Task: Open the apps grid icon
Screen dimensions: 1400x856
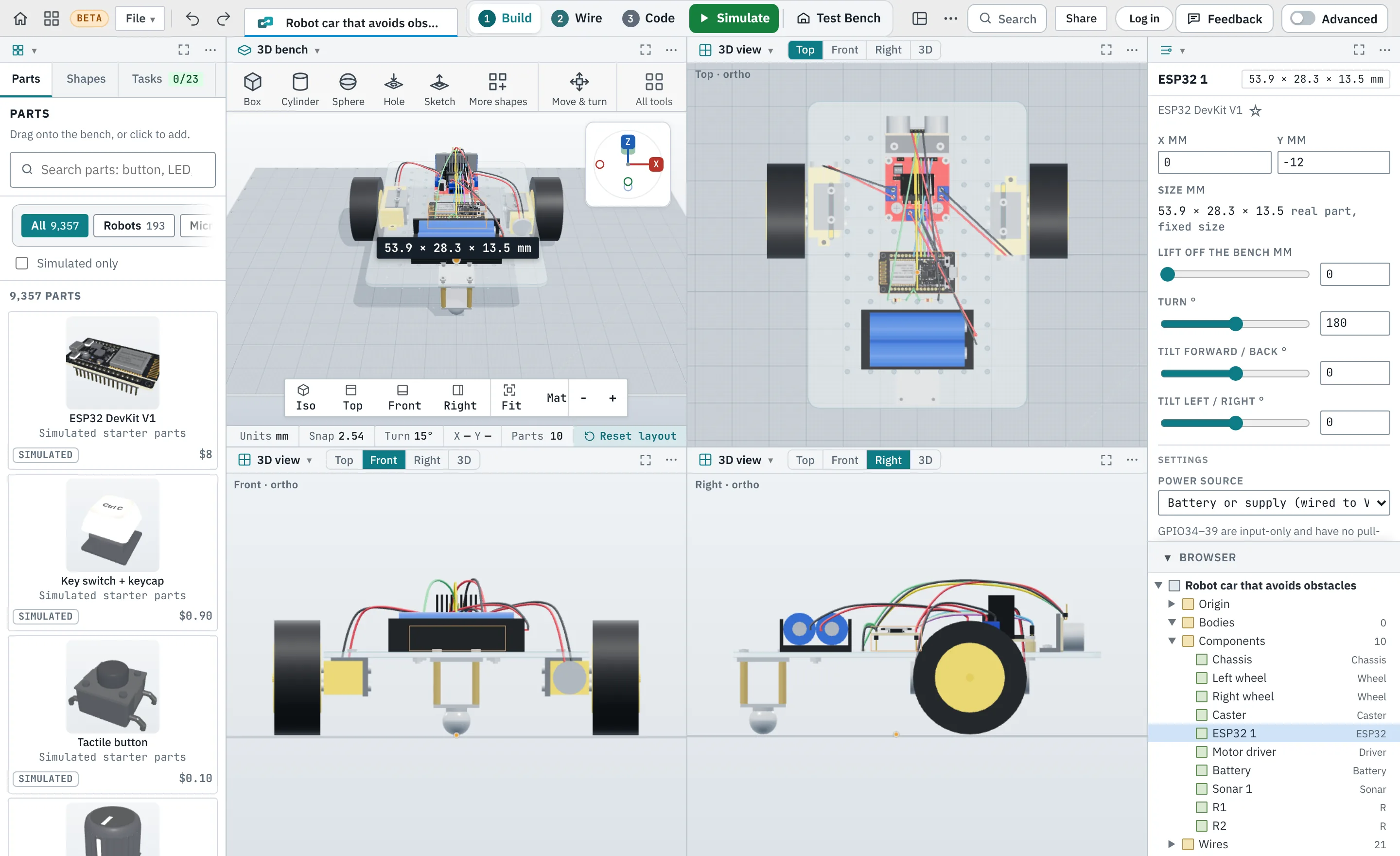Action: pyautogui.click(x=51, y=18)
